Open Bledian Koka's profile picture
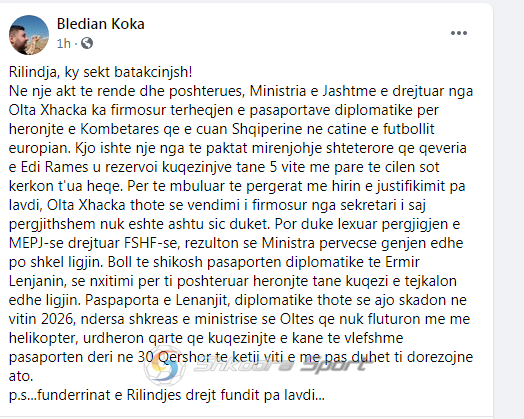Image resolution: width=524 pixels, height=419 pixels. pyautogui.click(x=29, y=35)
